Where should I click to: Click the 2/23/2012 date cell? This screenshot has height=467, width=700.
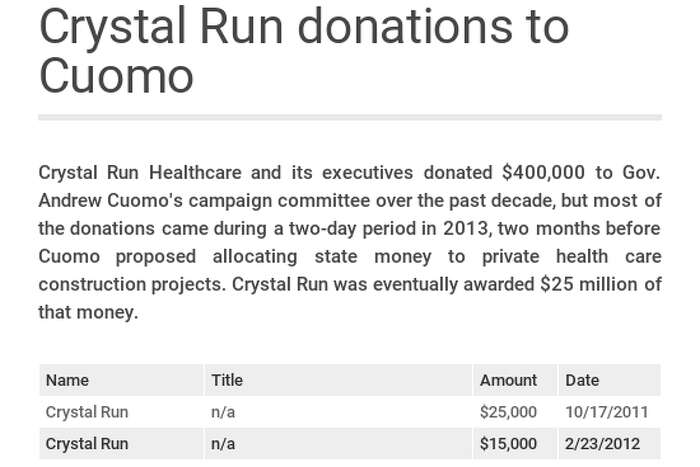pos(603,444)
